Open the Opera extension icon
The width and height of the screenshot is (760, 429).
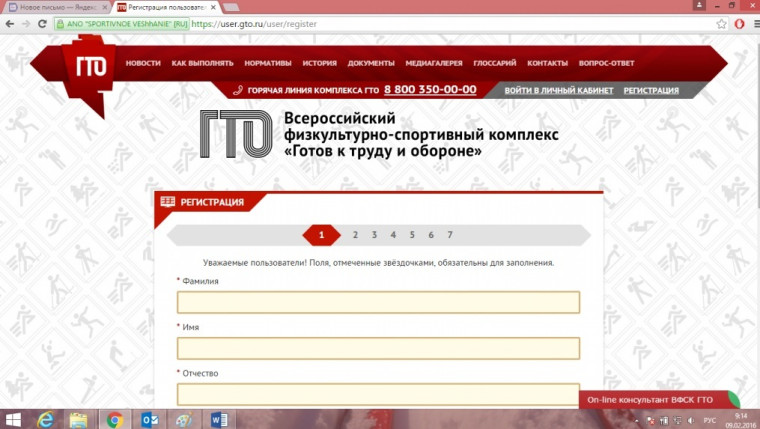coord(739,24)
